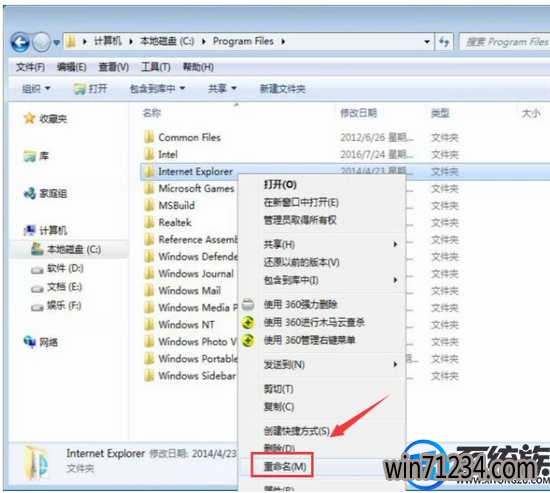The width and height of the screenshot is (550, 493).
Task: Expand the arrow after Program Files in address bar
Action: 283,41
